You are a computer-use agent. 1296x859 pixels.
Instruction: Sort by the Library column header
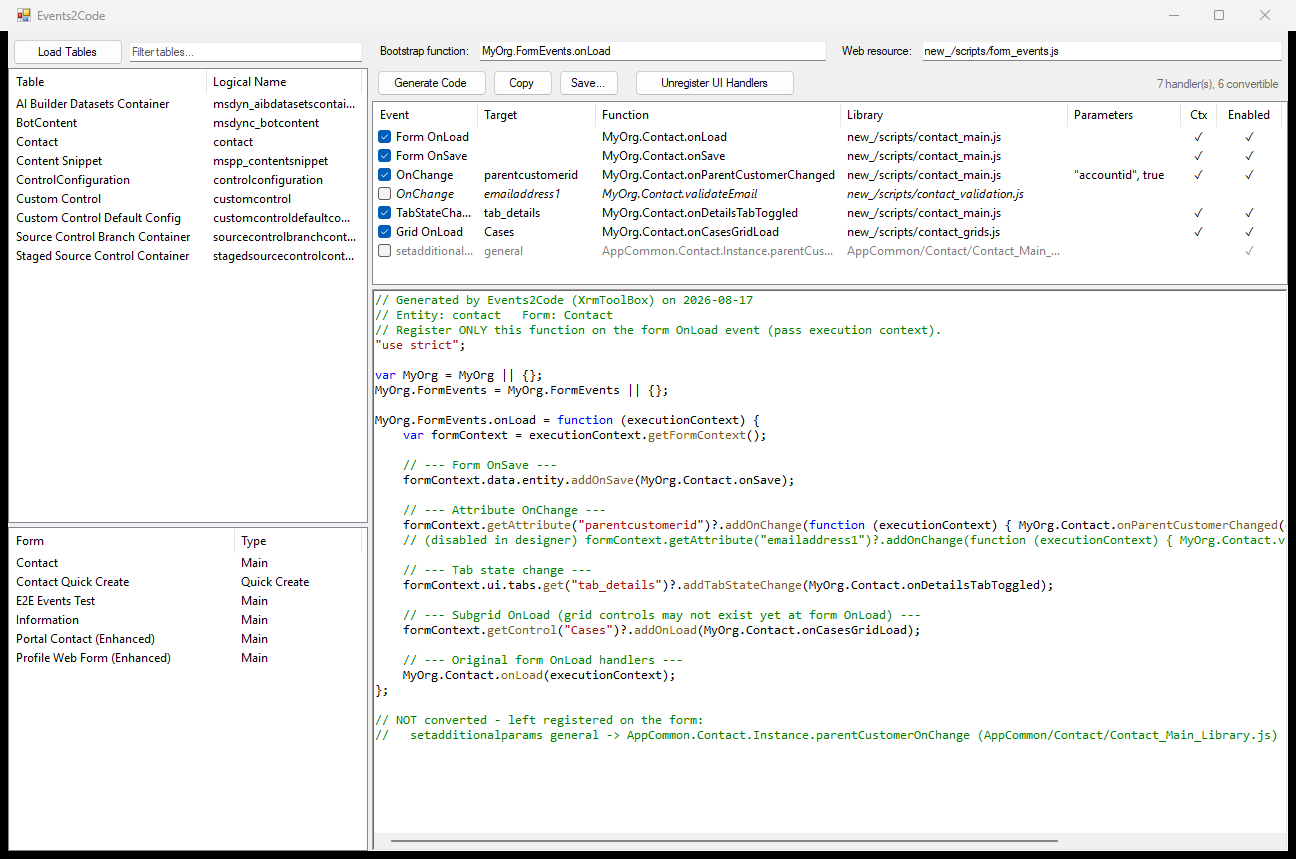pos(954,115)
